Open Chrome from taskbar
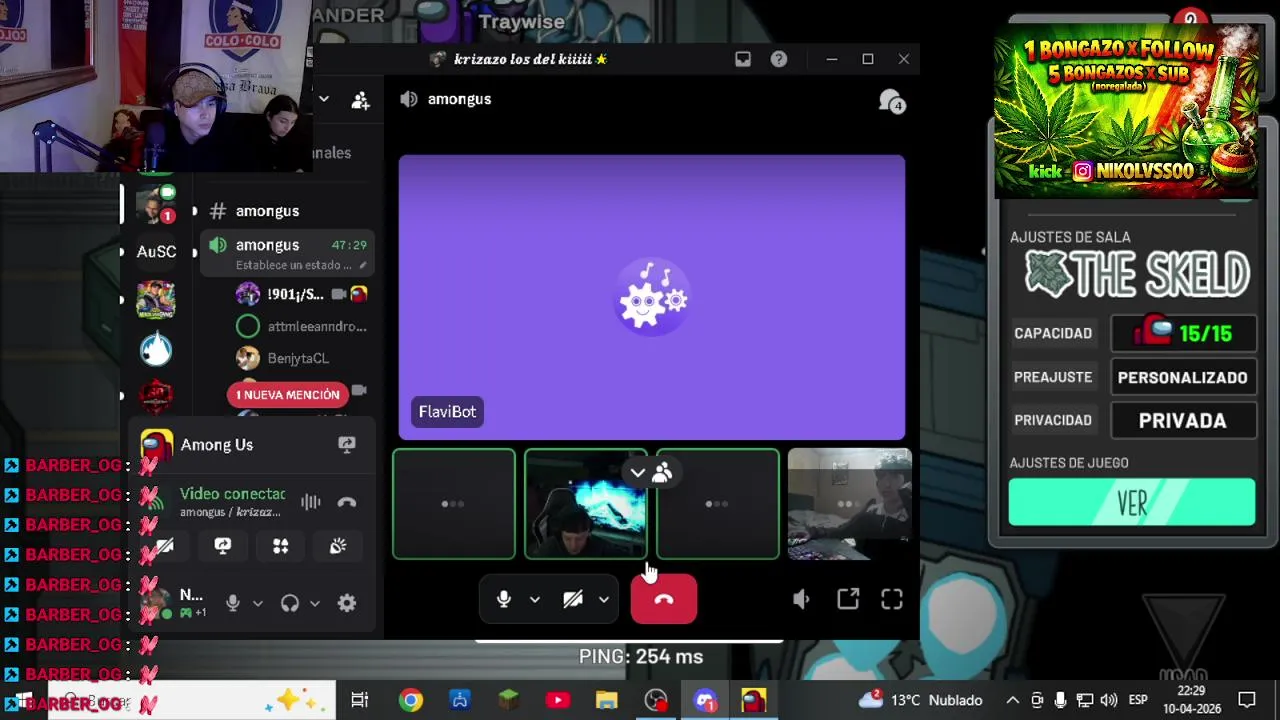The height and width of the screenshot is (720, 1280). (x=411, y=700)
